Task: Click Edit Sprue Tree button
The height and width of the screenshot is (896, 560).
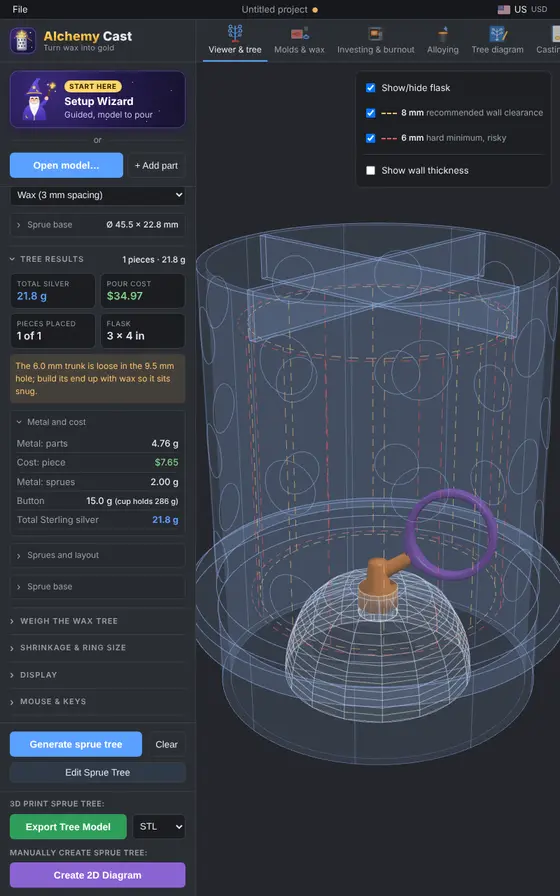Action: tap(98, 773)
